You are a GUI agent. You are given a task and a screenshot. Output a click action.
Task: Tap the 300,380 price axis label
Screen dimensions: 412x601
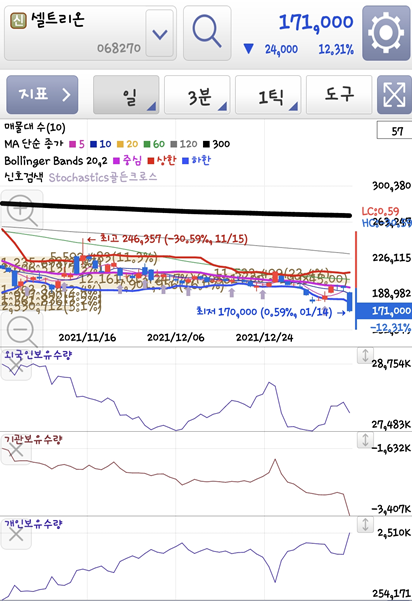click(392, 186)
